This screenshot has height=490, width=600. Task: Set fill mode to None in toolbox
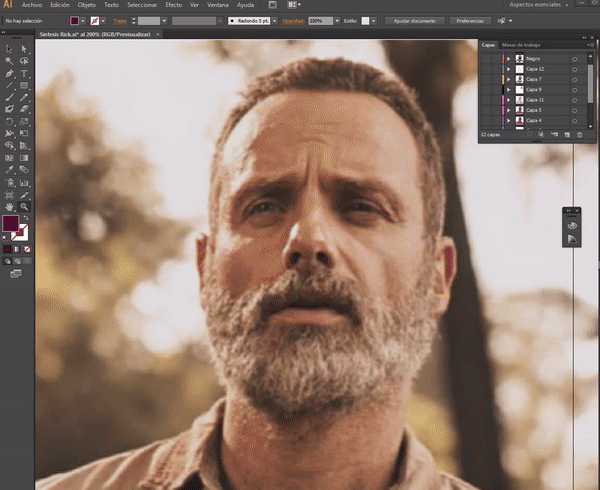click(27, 249)
